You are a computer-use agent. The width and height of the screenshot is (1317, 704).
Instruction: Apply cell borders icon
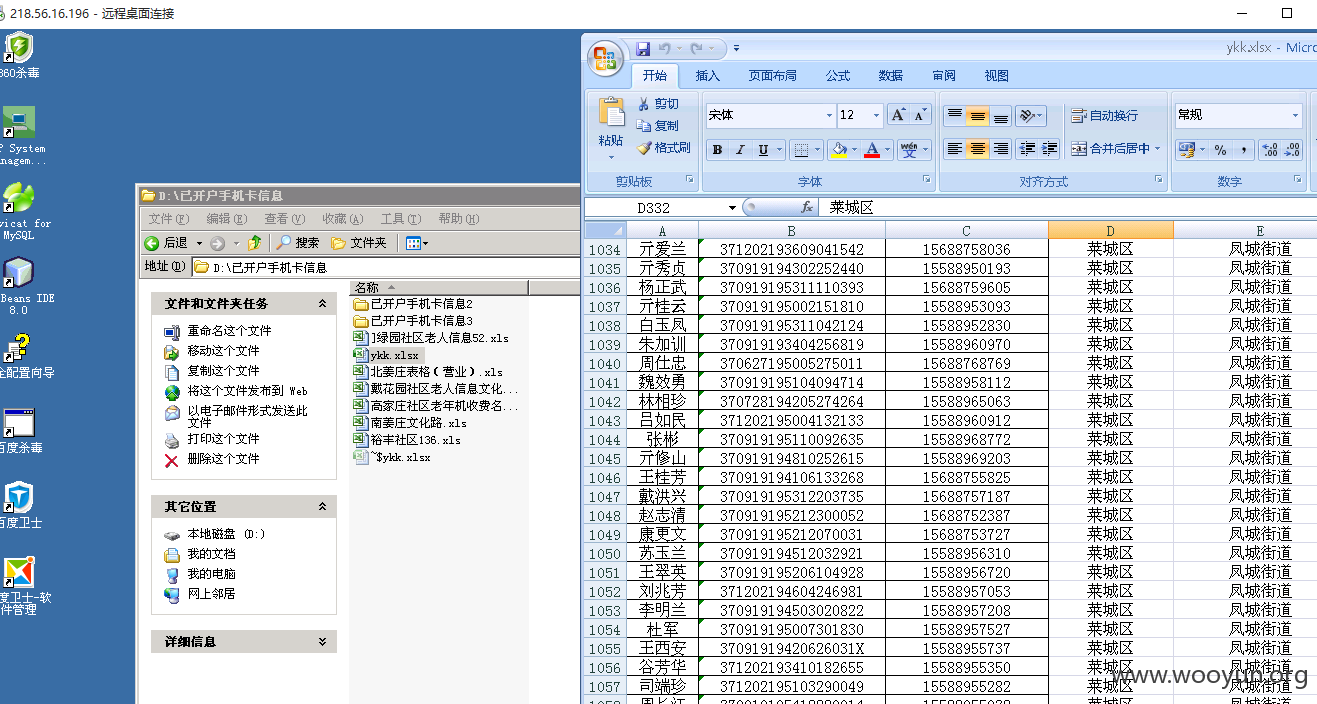tap(800, 150)
